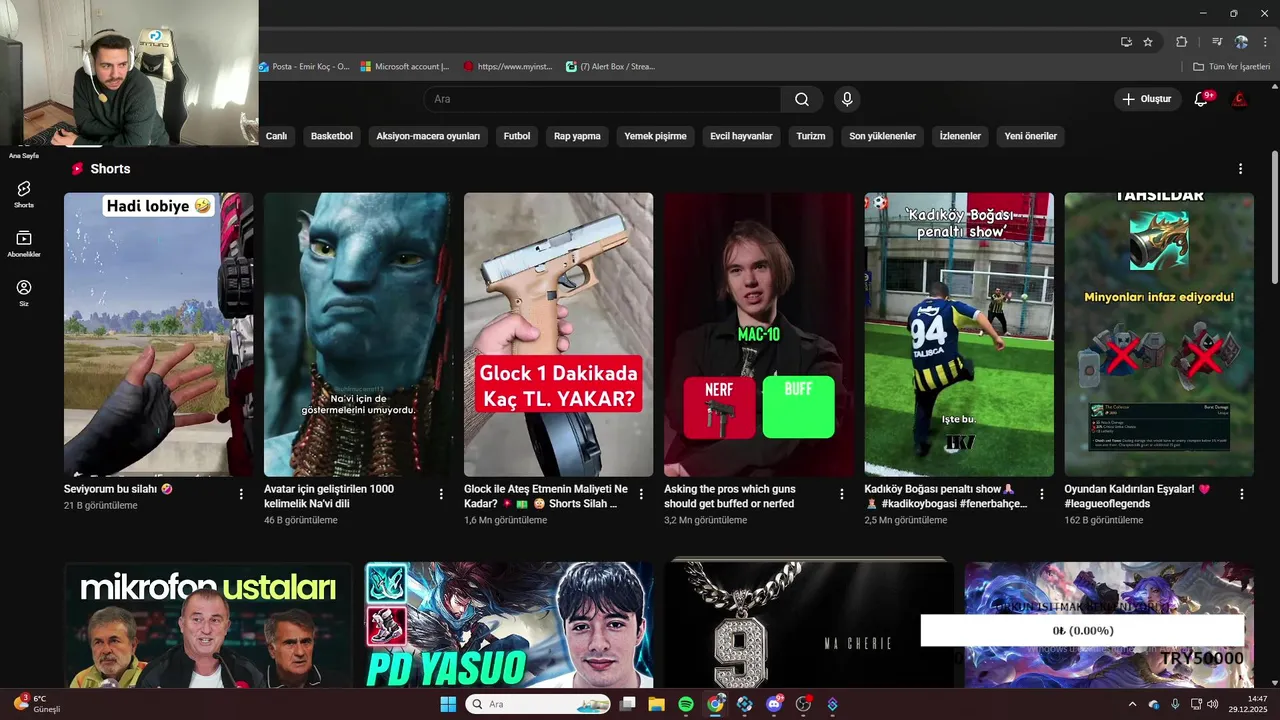Image resolution: width=1280 pixels, height=720 pixels.
Task: Play the Avatar Na'vi short thumbnail
Action: [x=358, y=334]
